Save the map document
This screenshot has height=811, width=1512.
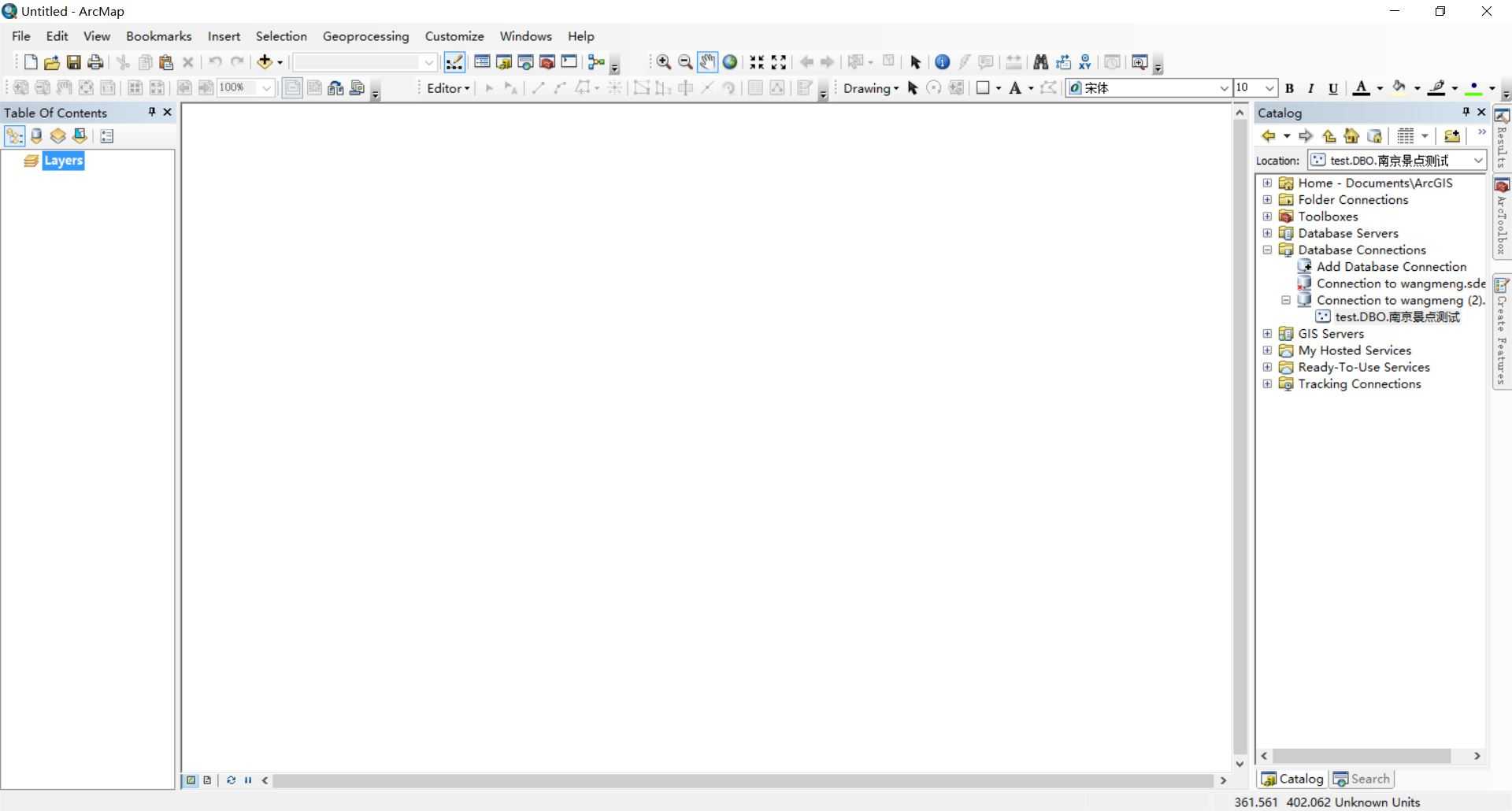tap(73, 62)
